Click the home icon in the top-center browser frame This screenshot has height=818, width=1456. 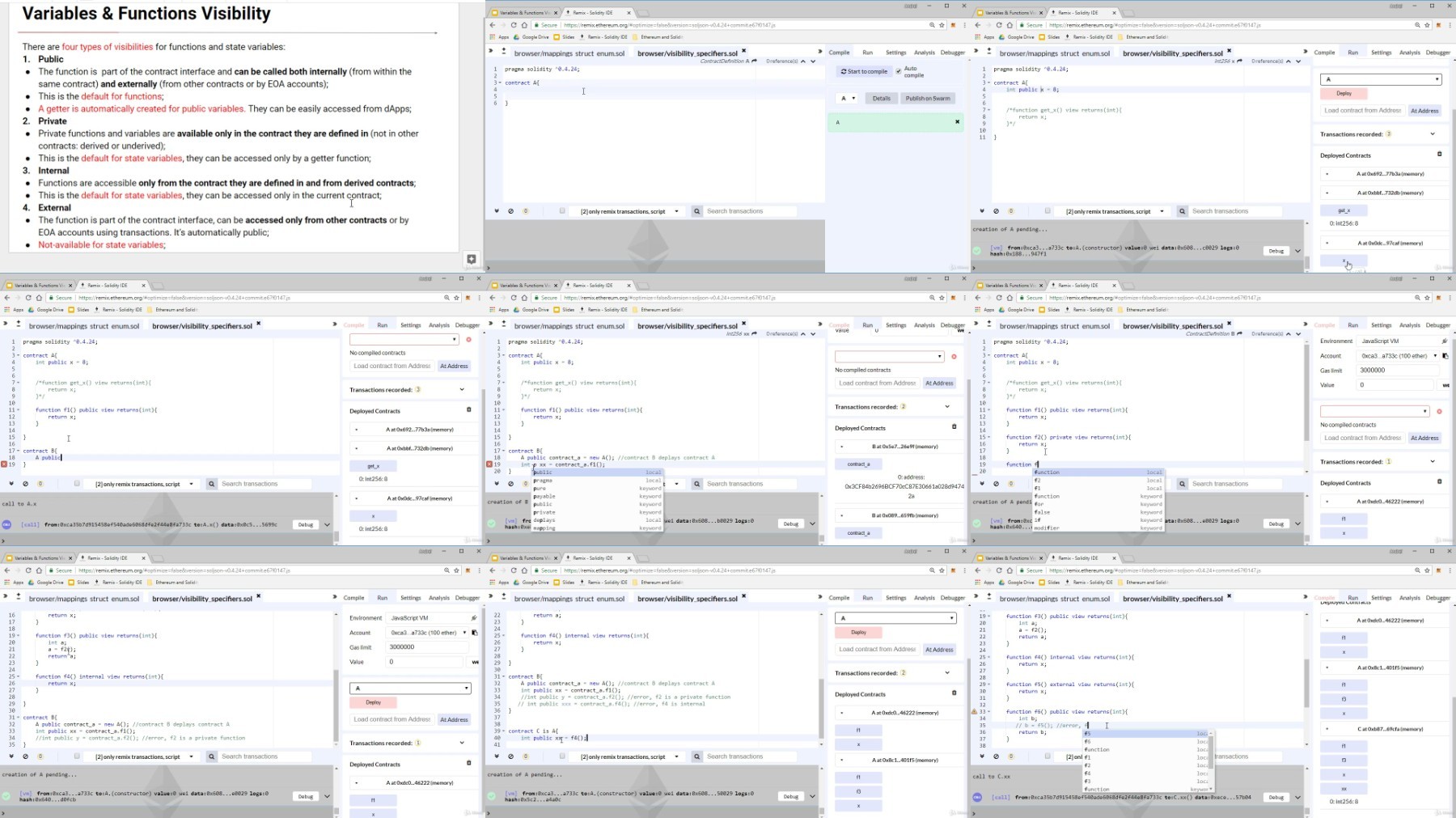[524, 25]
